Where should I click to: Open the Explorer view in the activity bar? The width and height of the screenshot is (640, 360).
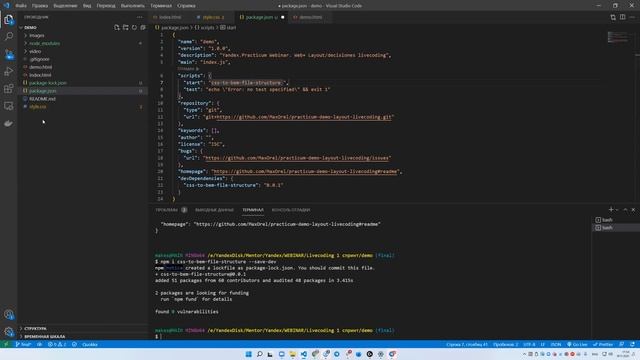click(9, 20)
